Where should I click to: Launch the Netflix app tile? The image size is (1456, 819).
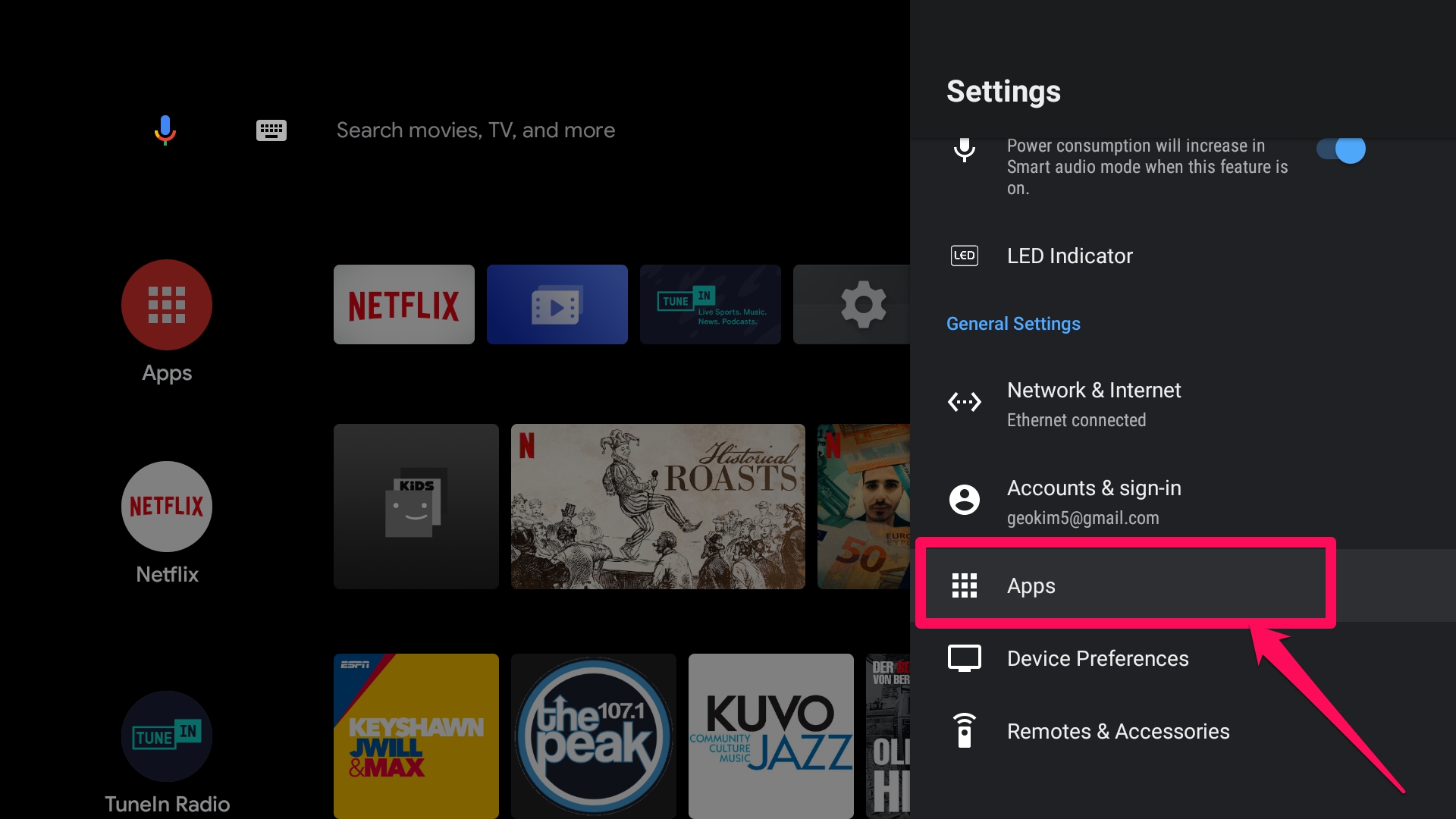click(x=404, y=304)
